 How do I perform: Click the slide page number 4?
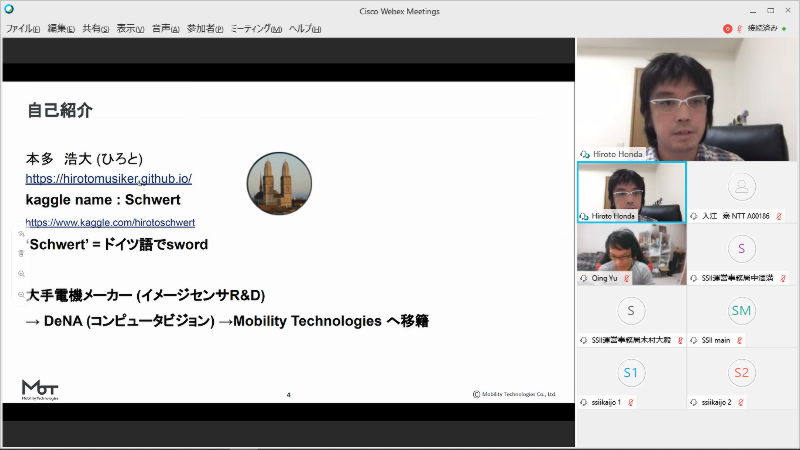[289, 395]
